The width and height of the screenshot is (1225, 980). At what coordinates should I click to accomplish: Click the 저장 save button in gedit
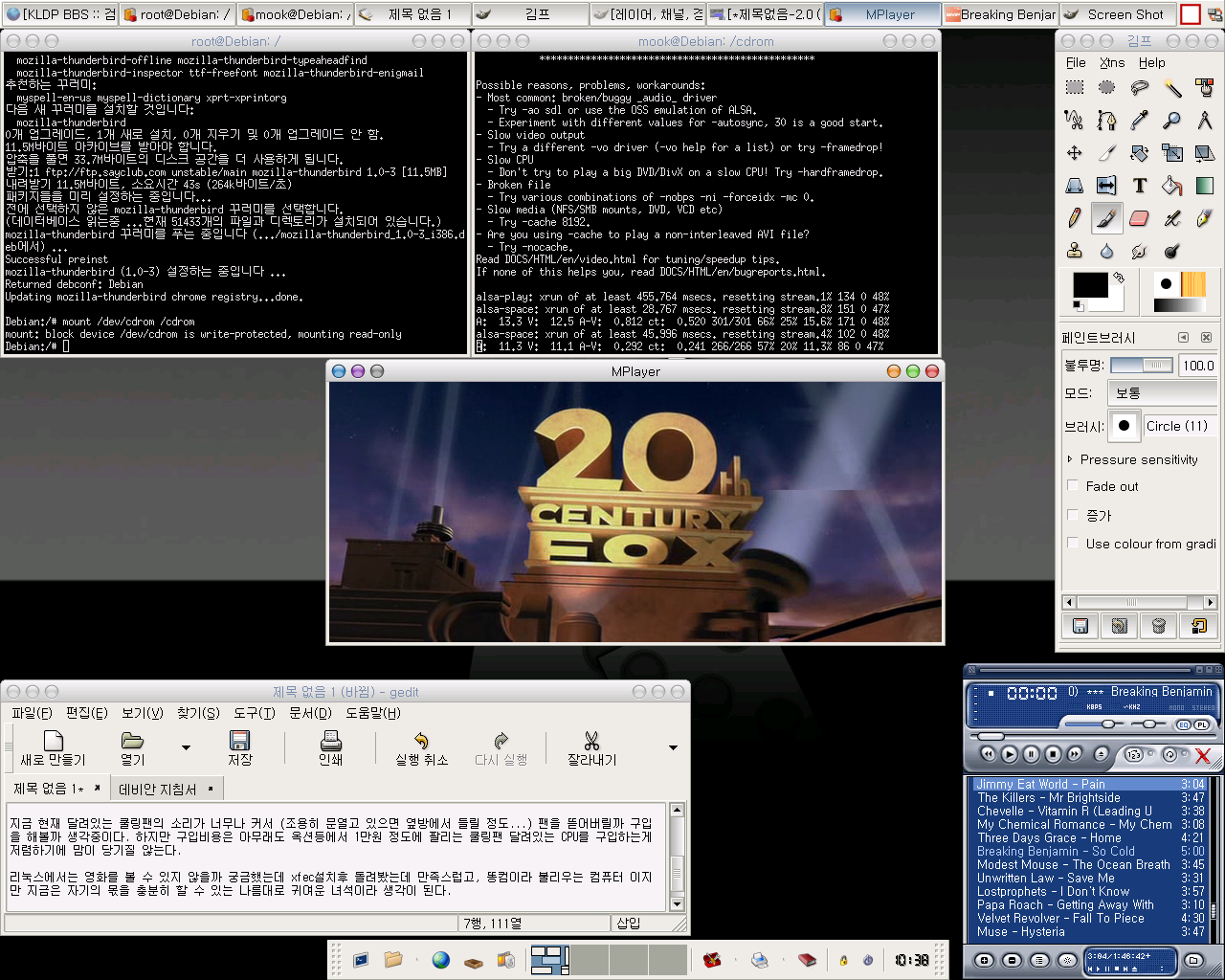[x=239, y=748]
